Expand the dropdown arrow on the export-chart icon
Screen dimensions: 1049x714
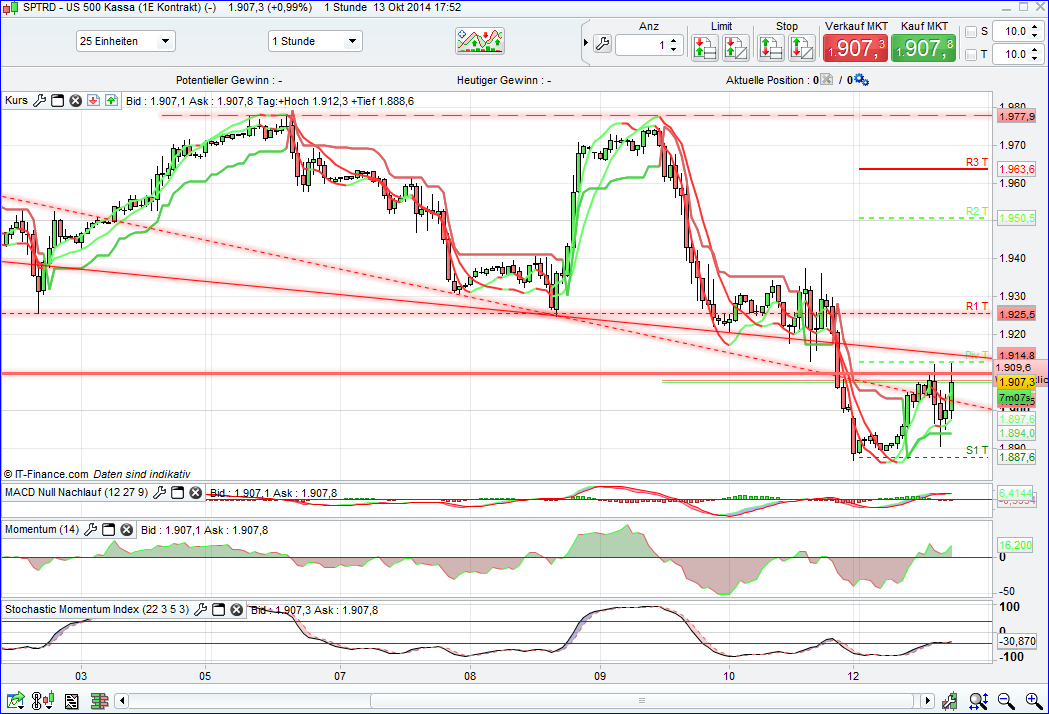coord(21,707)
